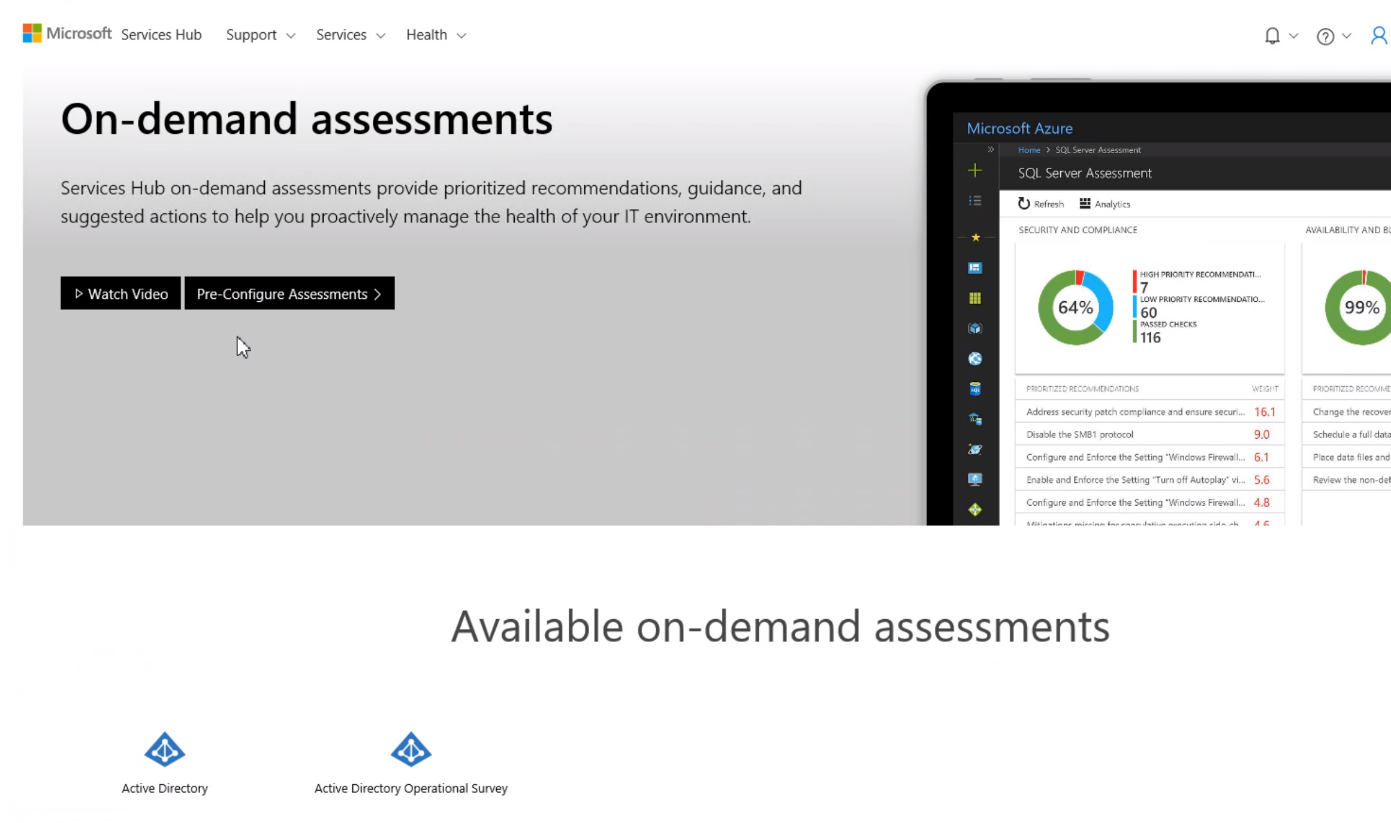Click the Active Directory Operational Survey label
The height and width of the screenshot is (823, 1391).
[x=411, y=788]
